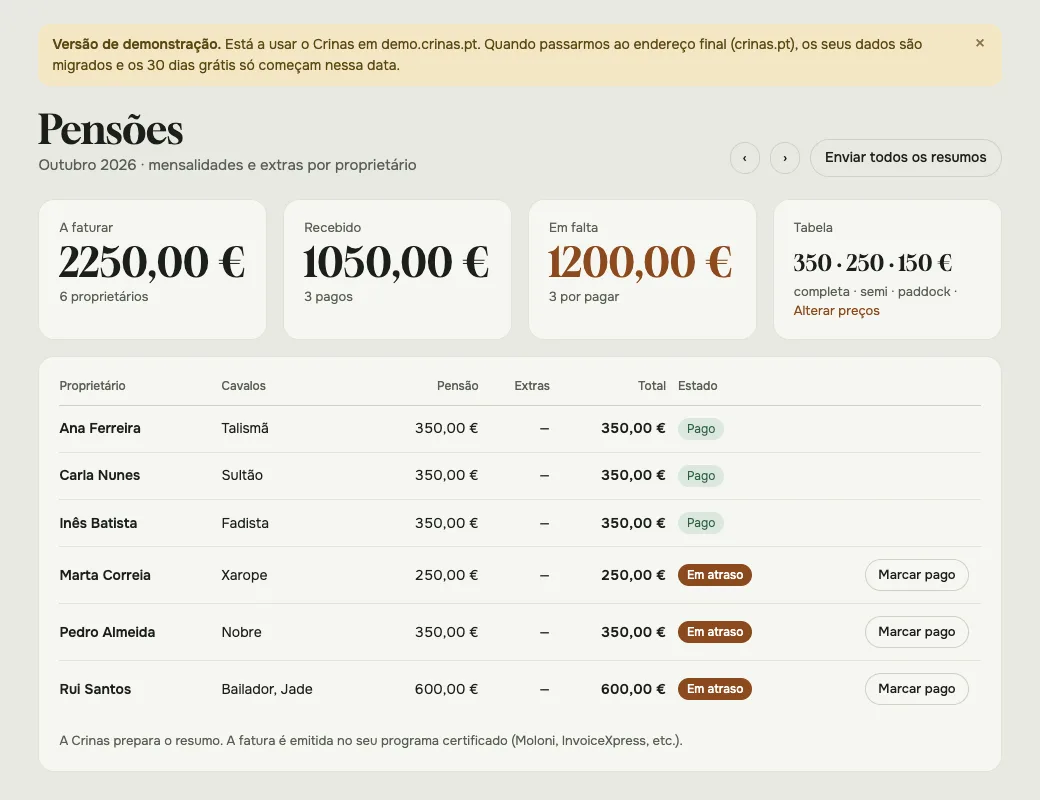This screenshot has width=1040, height=800.
Task: Click the Pensão column header
Action: tap(458, 386)
